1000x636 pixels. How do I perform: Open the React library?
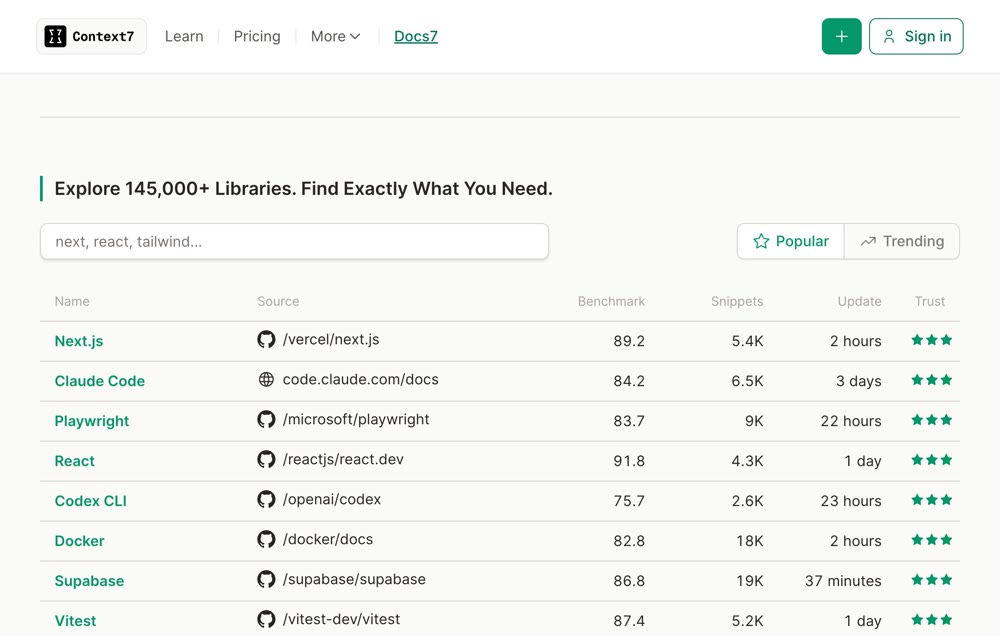[75, 461]
